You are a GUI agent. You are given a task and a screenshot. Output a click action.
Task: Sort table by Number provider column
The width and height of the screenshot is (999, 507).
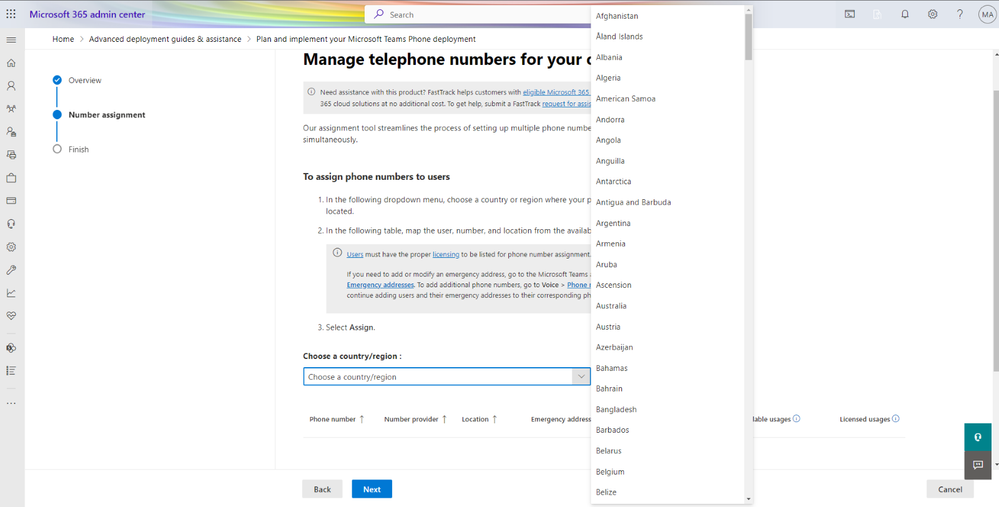(415, 419)
